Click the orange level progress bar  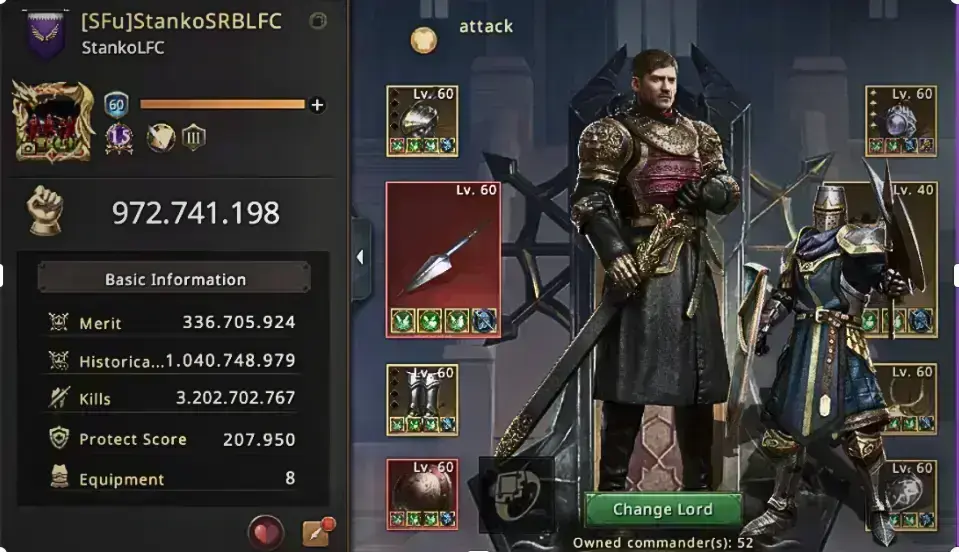[222, 105]
